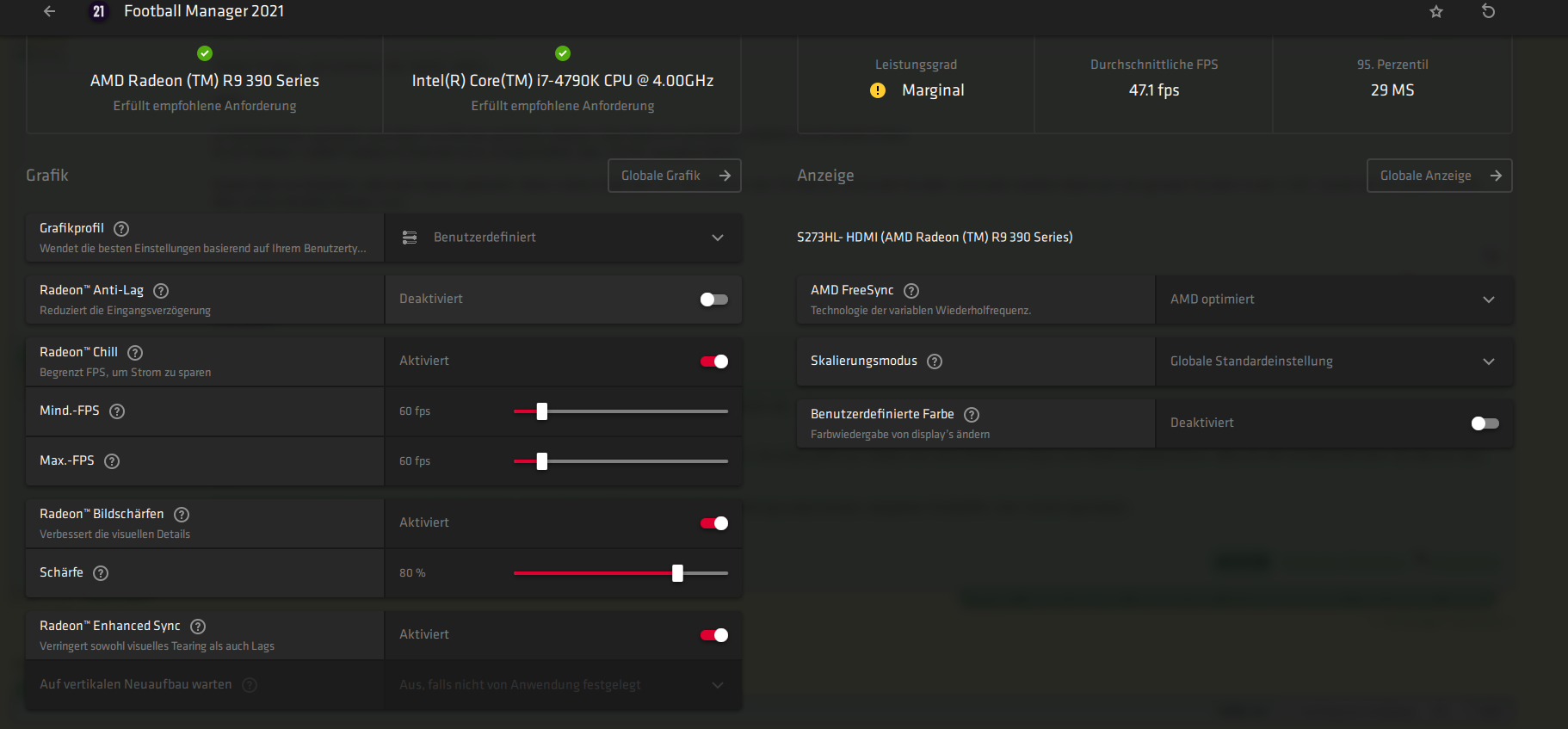This screenshot has width=1568, height=729.
Task: Disable the Radeon Chill toggle
Action: coord(714,361)
